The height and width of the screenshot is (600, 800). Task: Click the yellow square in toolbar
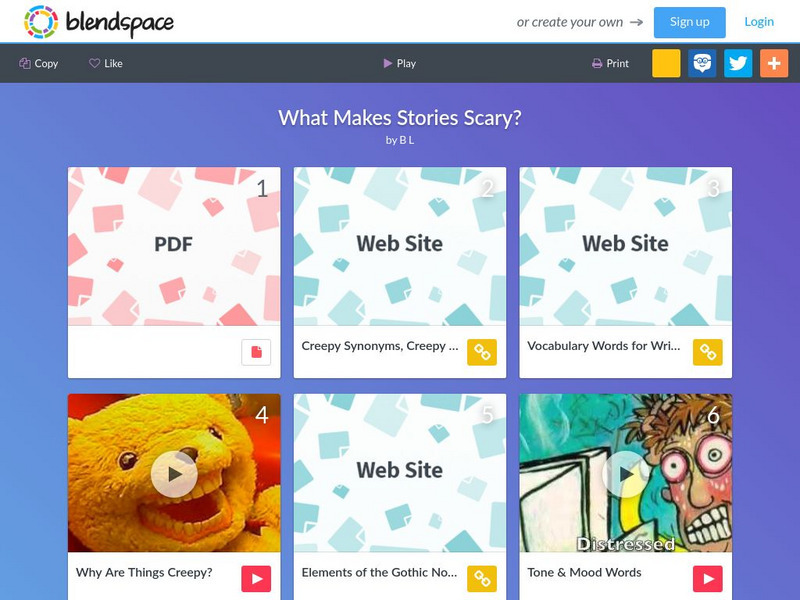tap(666, 63)
